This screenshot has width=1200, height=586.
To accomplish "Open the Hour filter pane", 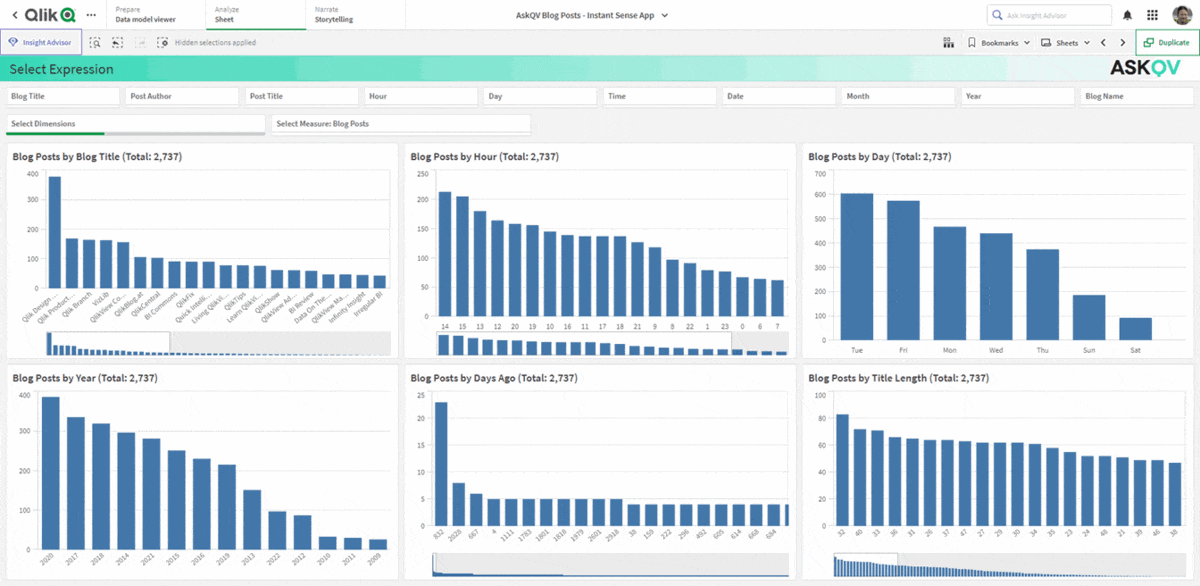I will click(421, 96).
